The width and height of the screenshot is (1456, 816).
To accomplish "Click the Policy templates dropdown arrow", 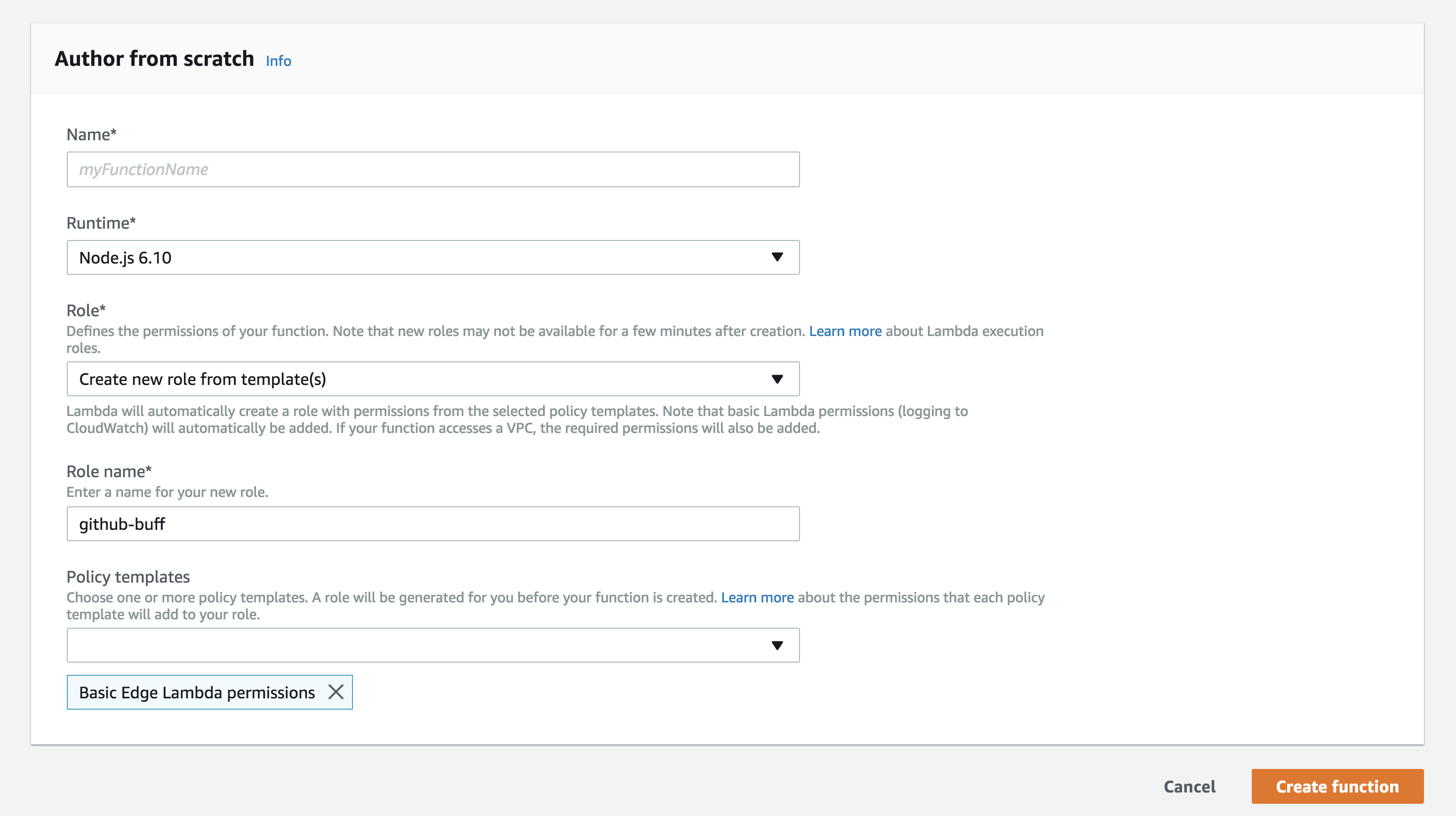I will [777, 645].
